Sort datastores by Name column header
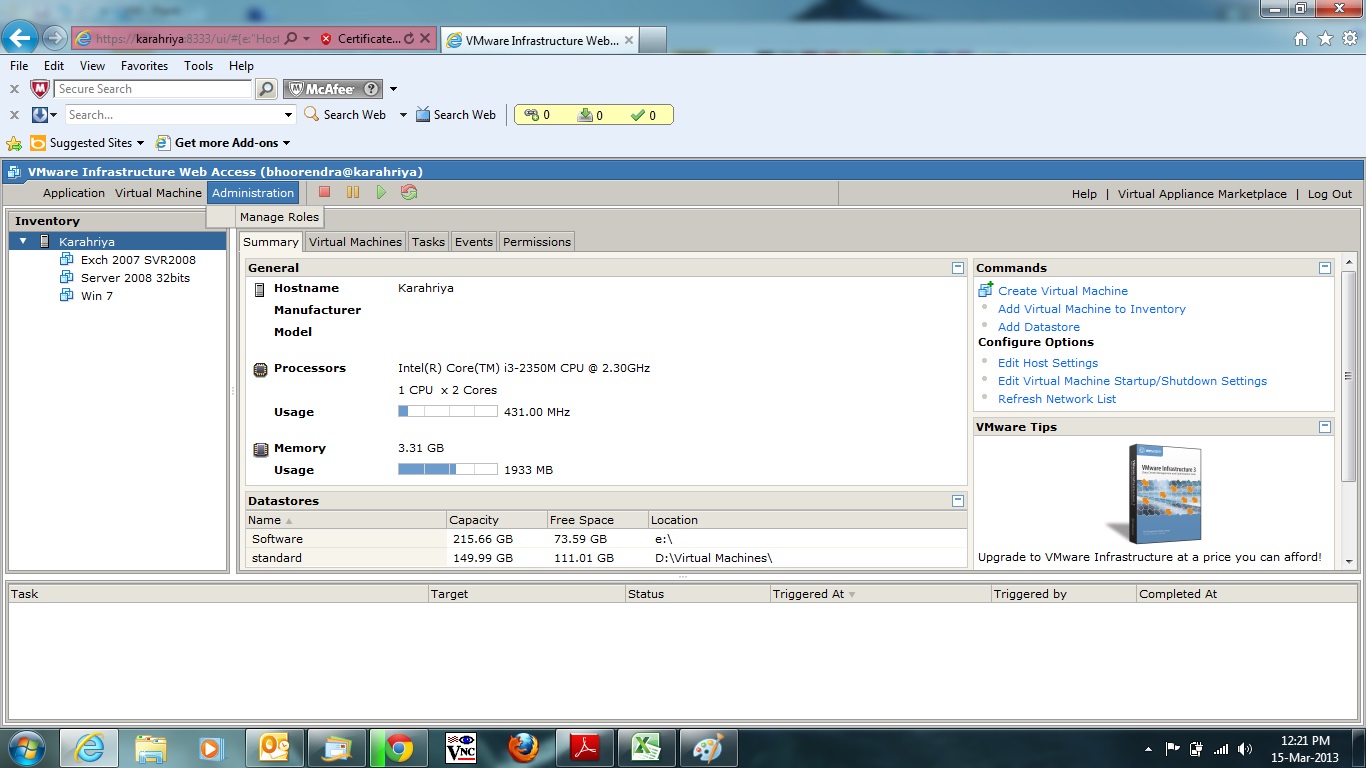The width and height of the screenshot is (1366, 768). coord(346,520)
